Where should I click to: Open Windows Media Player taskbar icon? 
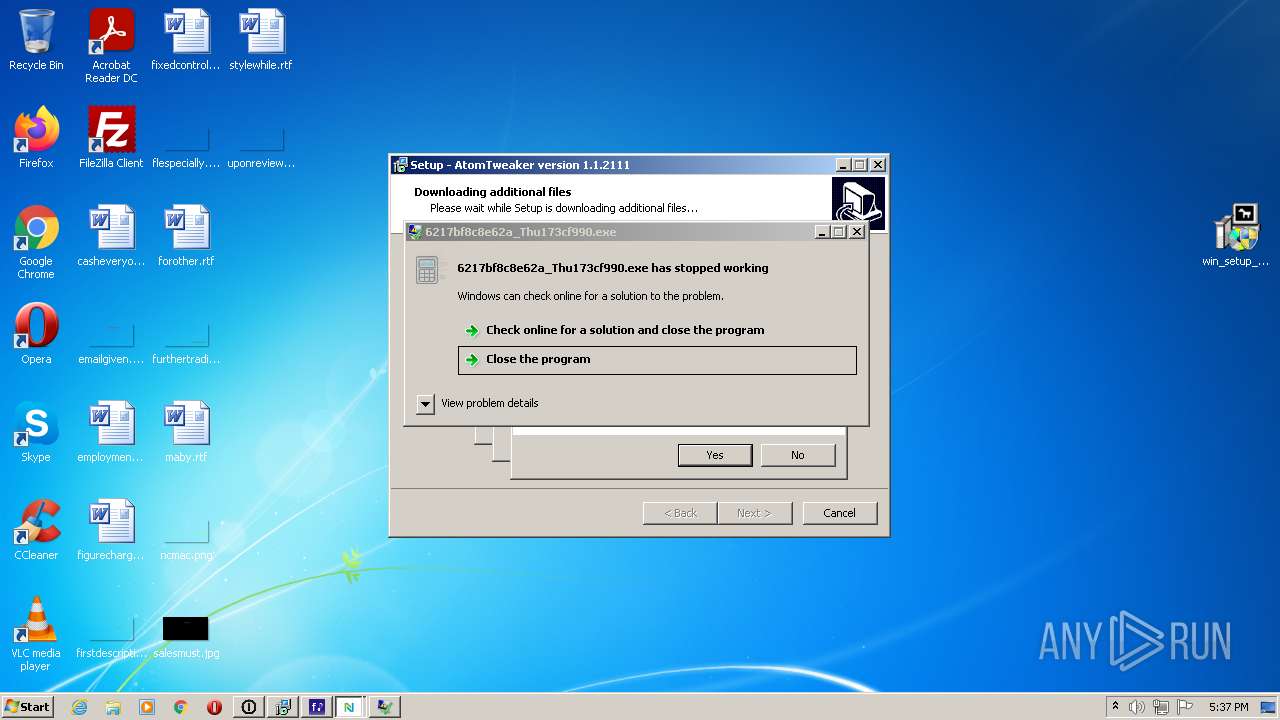[147, 707]
